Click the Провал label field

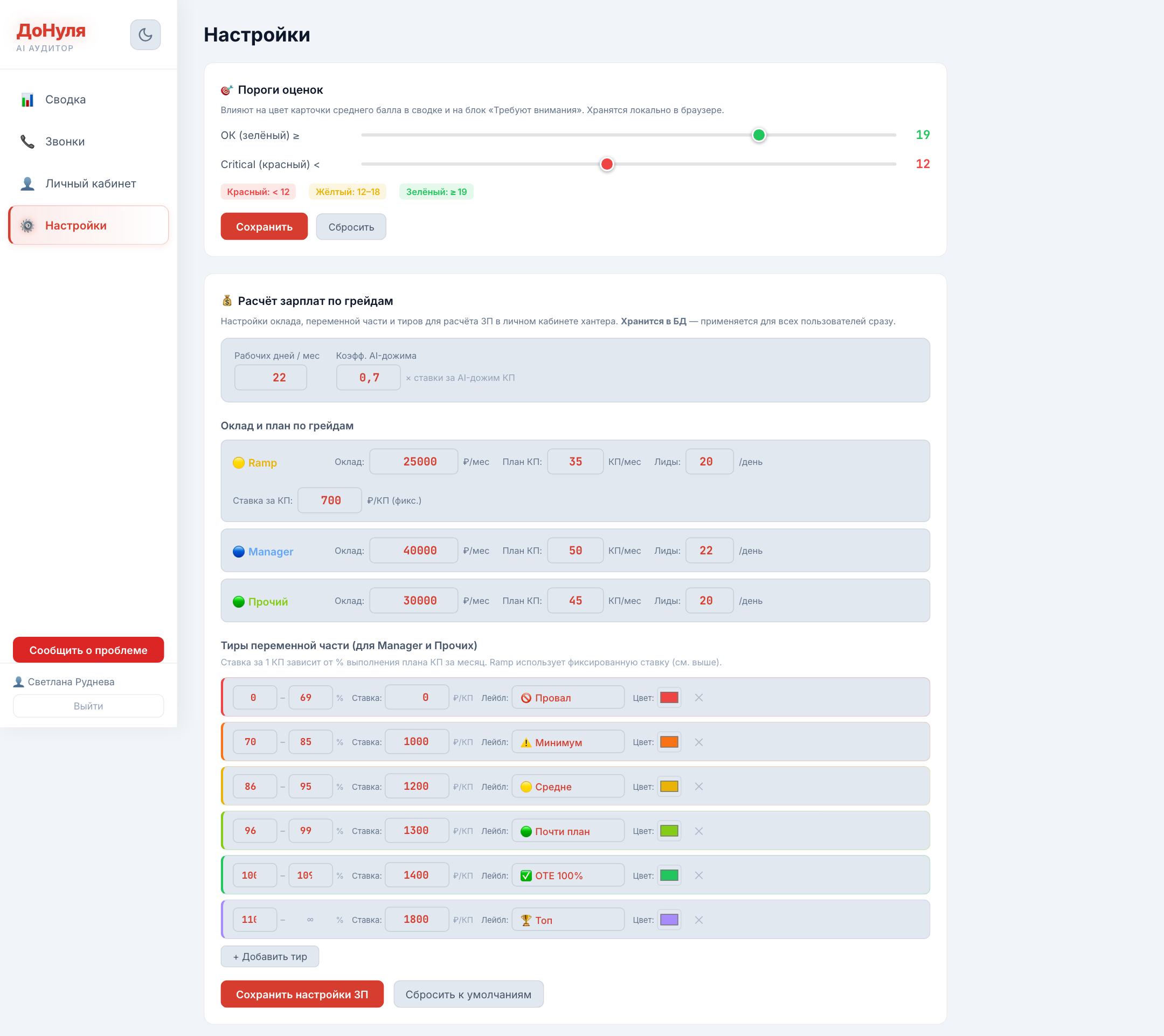[x=568, y=698]
